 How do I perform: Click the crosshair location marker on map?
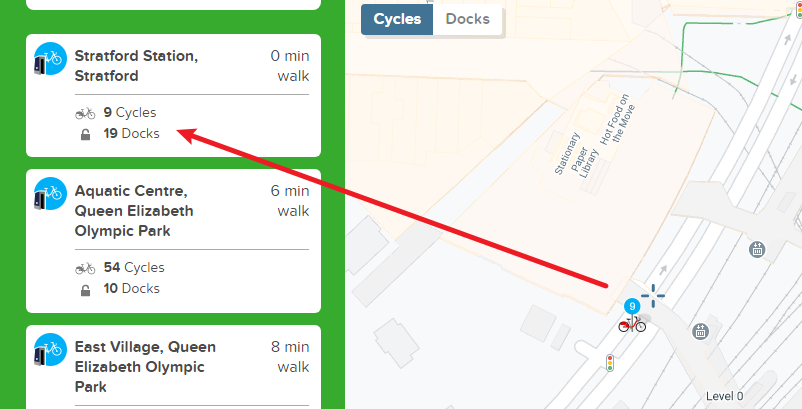[653, 295]
